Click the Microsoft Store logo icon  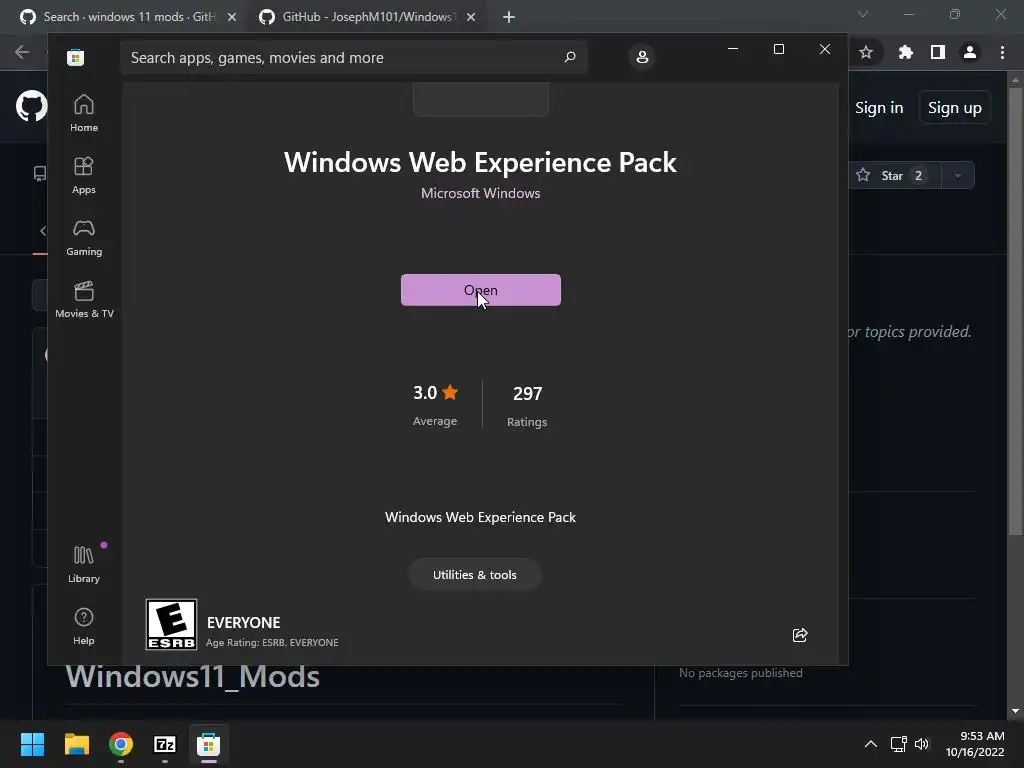75,57
